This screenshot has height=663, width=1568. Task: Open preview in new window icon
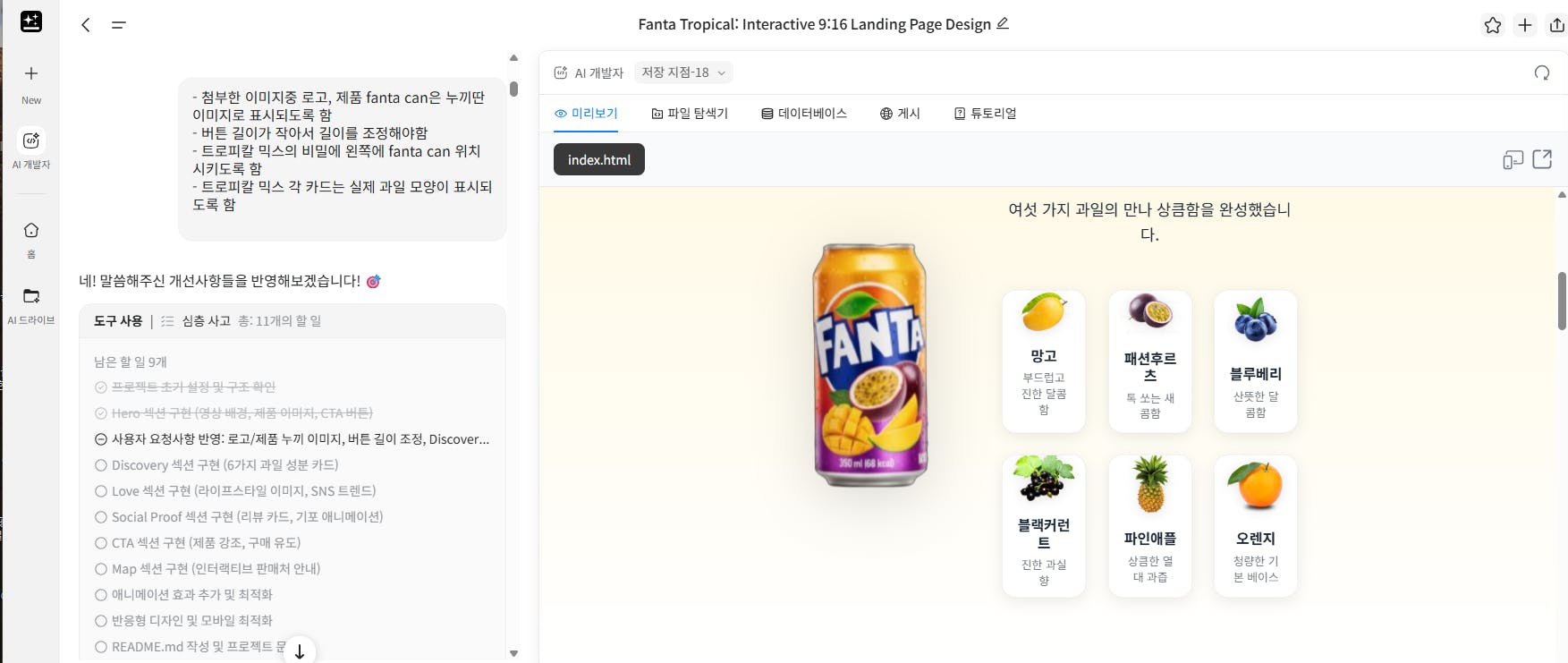coord(1542,159)
